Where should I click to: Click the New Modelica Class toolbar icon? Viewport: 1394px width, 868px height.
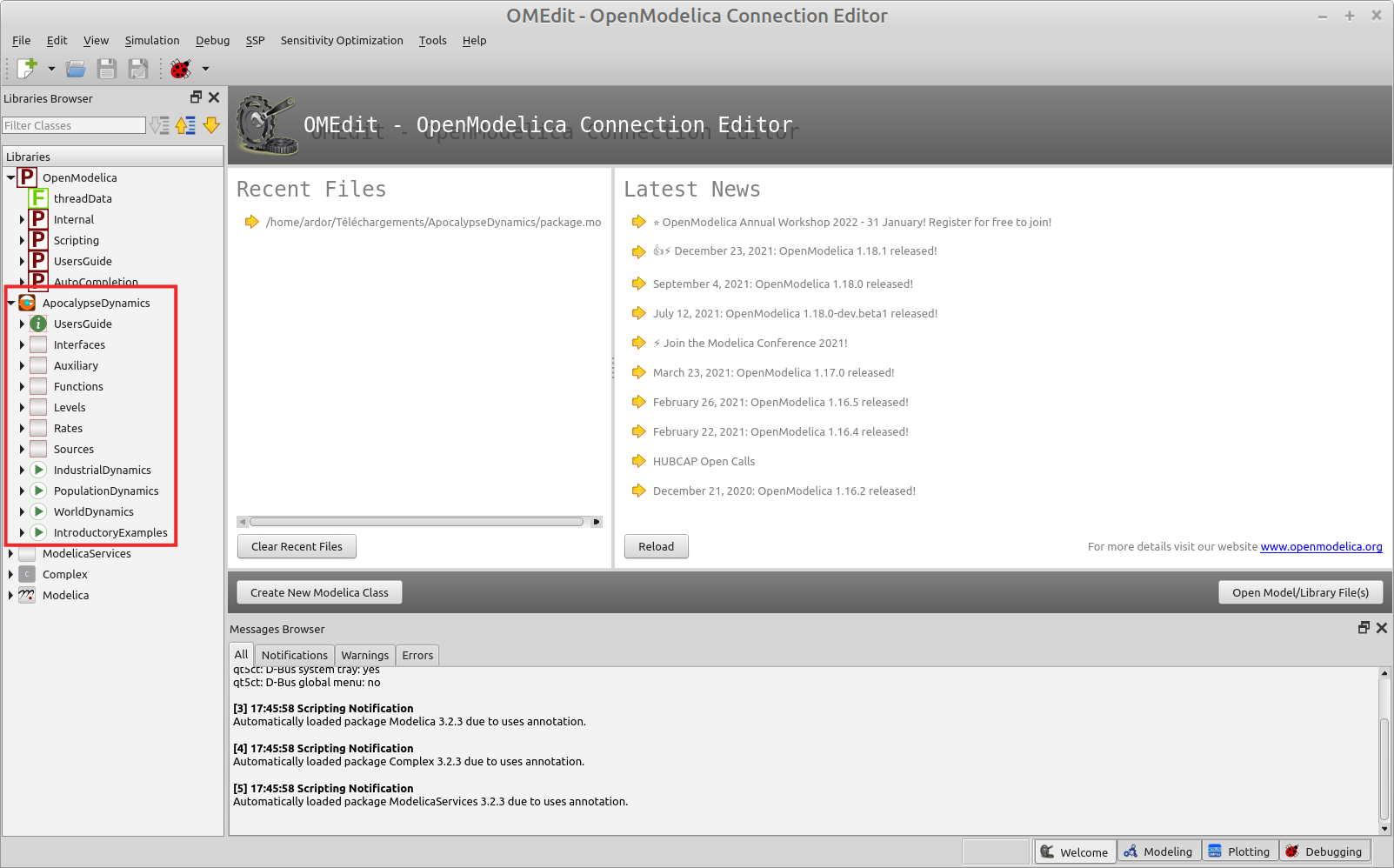click(27, 68)
